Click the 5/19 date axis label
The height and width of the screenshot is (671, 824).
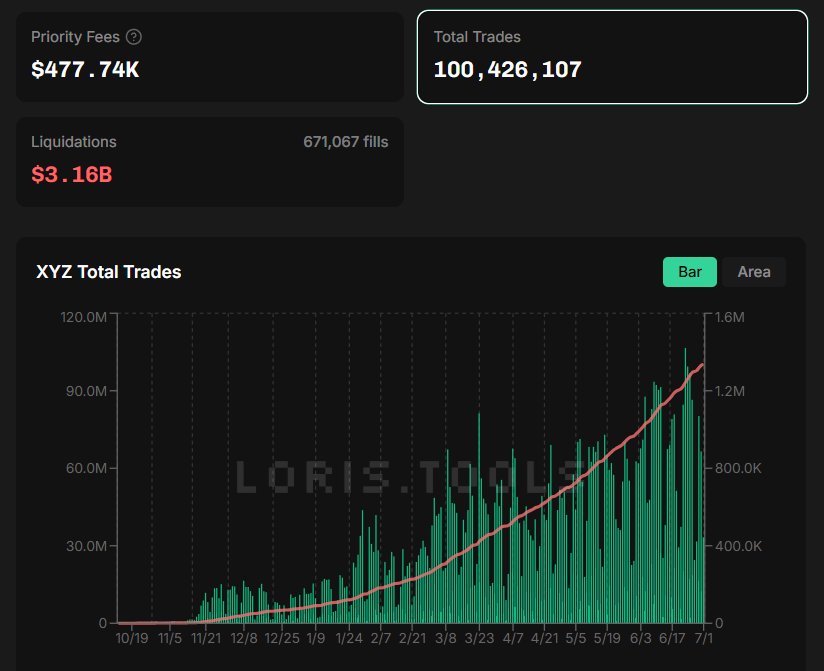(x=607, y=638)
